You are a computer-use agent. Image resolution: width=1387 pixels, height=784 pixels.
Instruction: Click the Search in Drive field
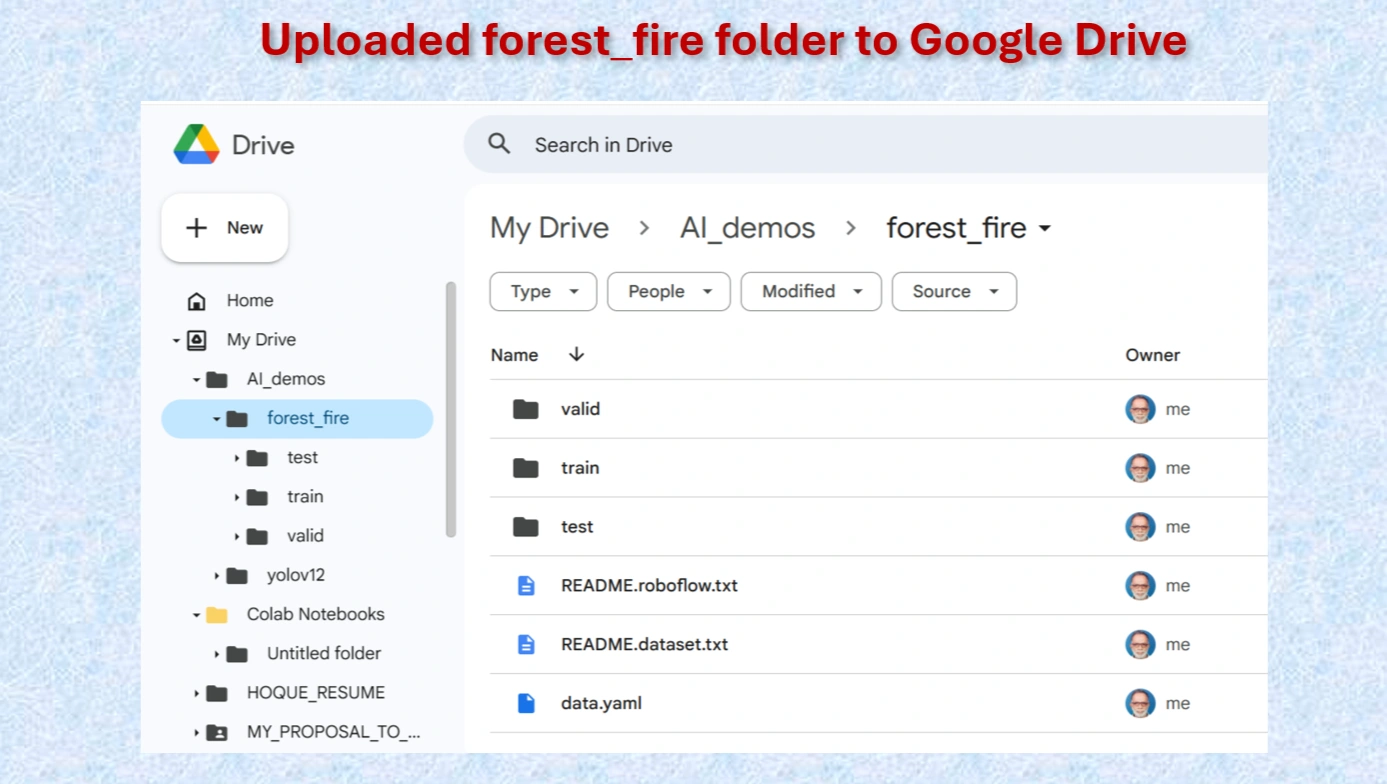866,144
